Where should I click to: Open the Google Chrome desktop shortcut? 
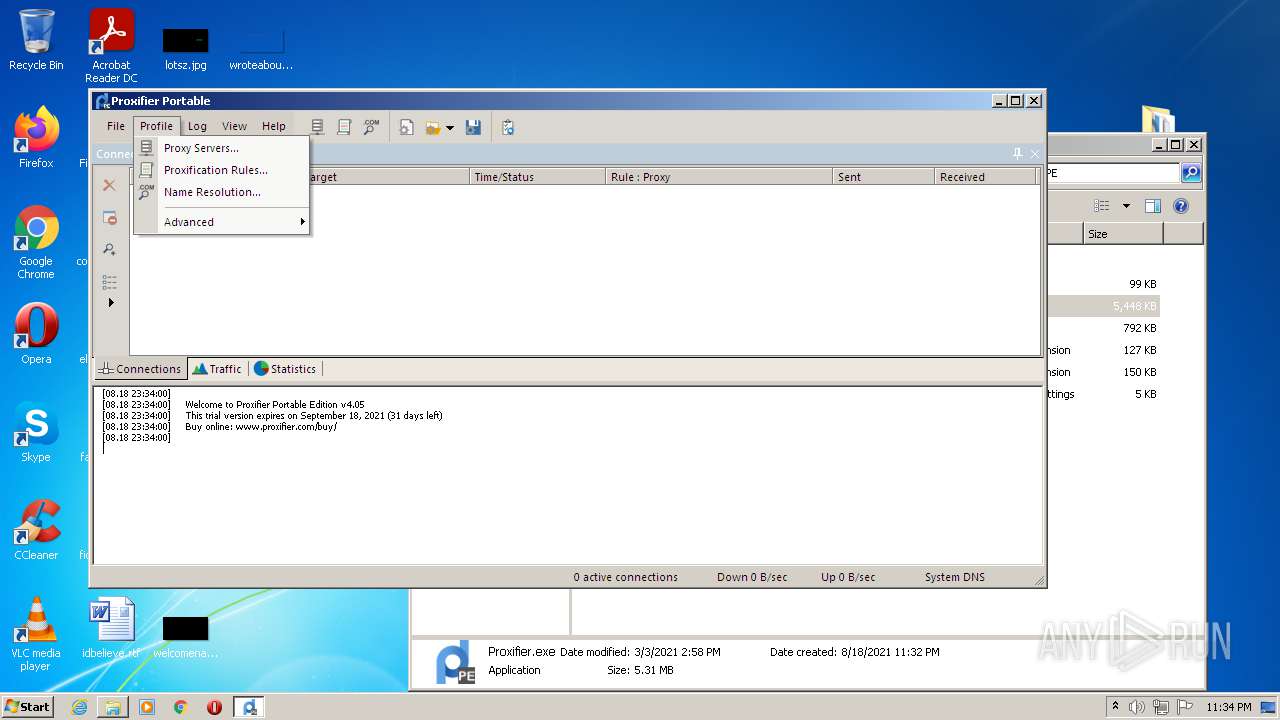(36, 243)
